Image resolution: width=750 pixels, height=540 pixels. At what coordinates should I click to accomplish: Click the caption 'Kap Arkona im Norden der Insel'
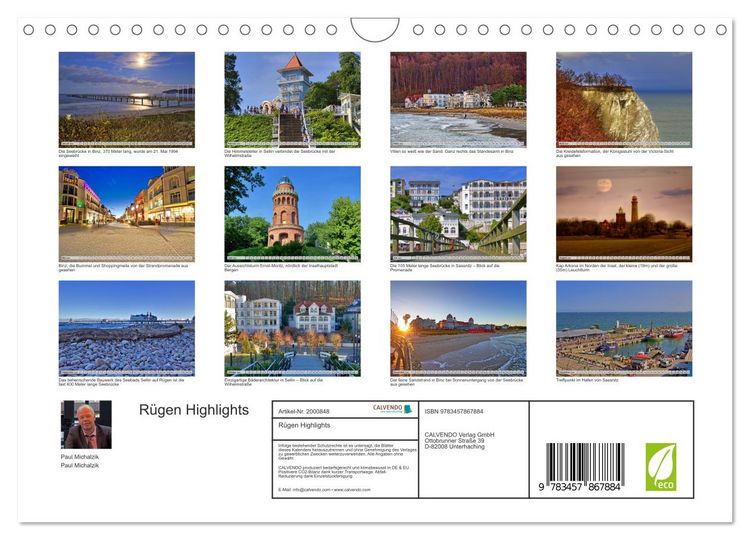(617, 267)
